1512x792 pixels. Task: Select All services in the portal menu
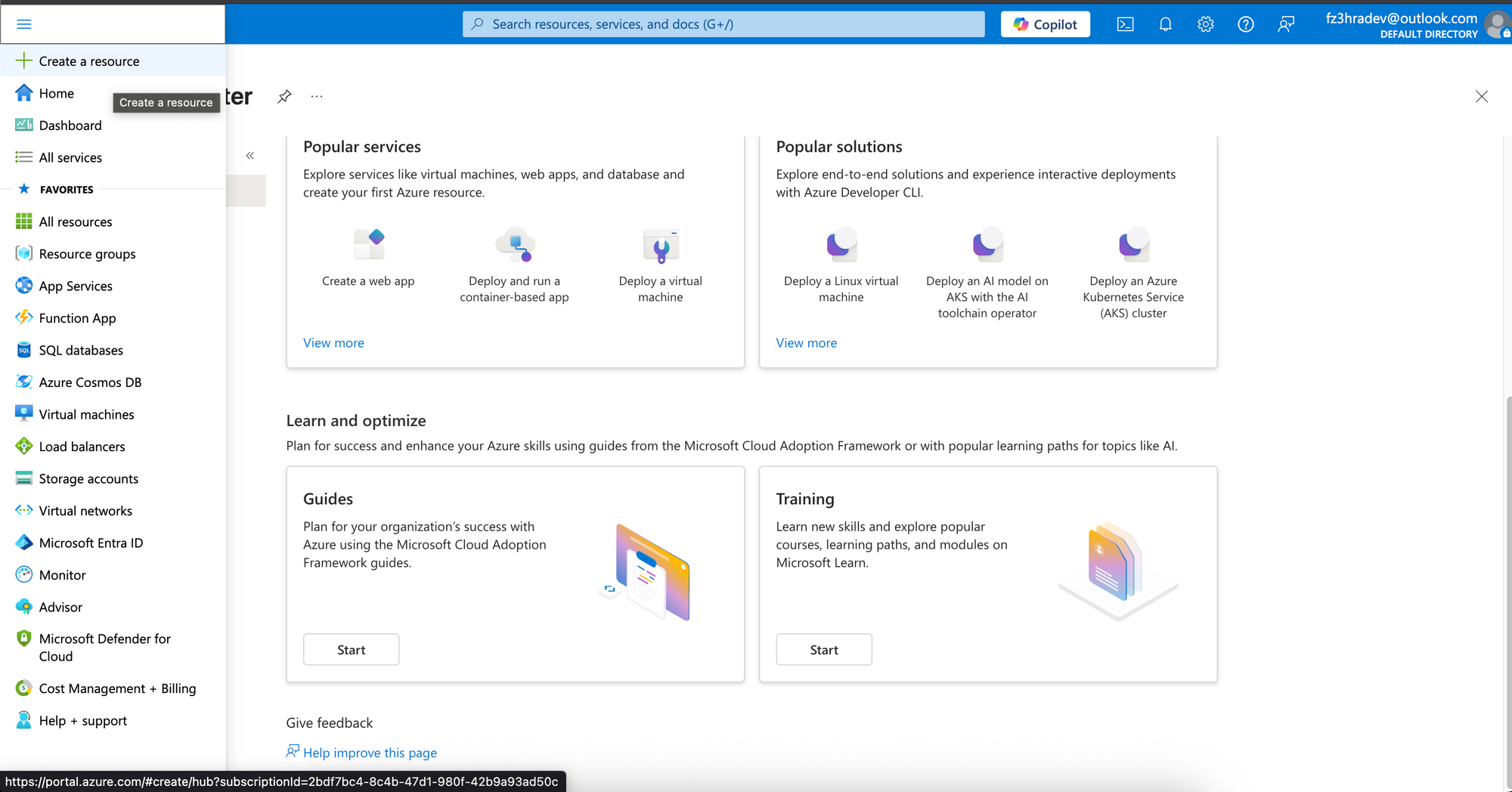(x=113, y=157)
